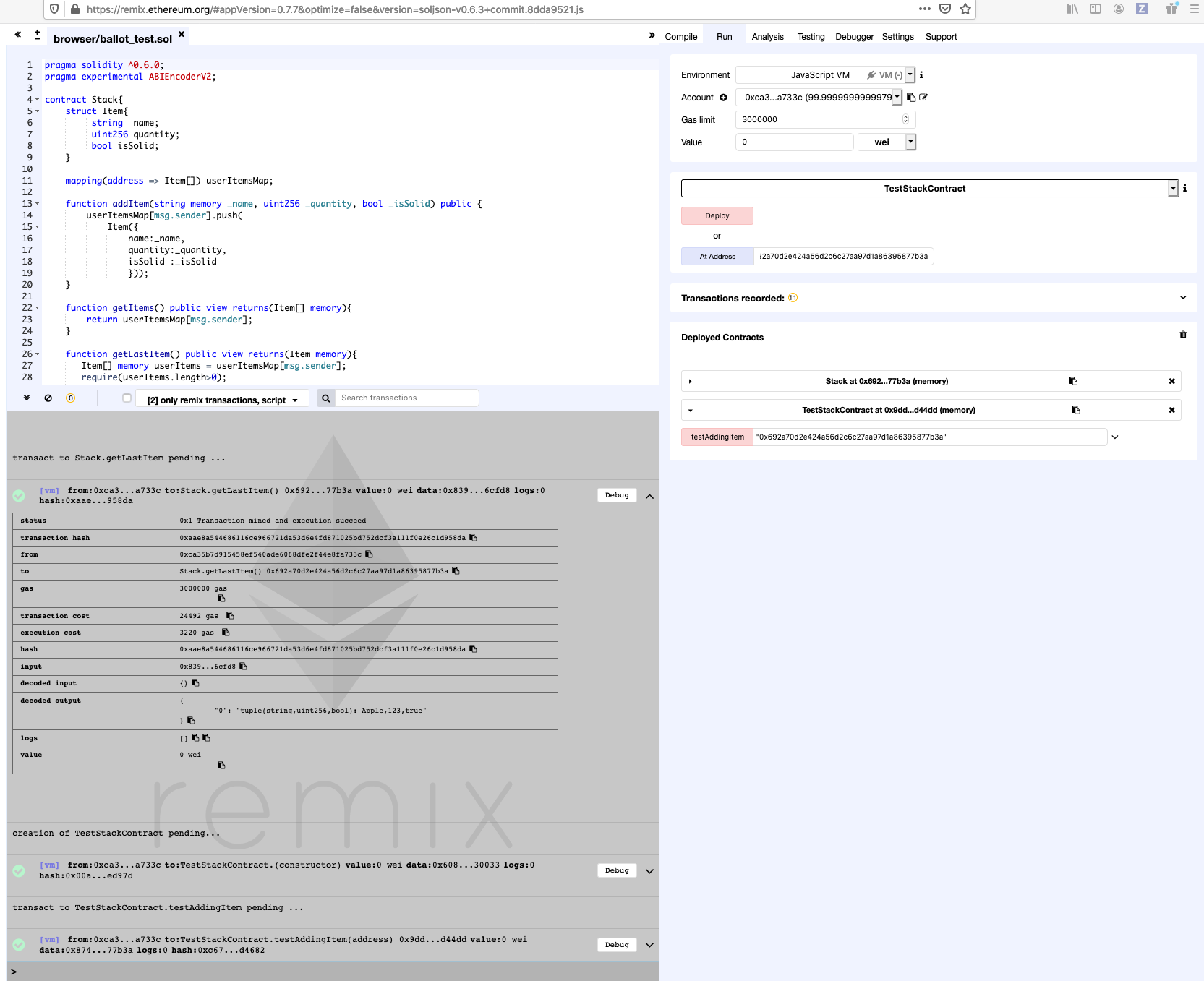Expand the TestStackContract constructor transaction

(649, 871)
